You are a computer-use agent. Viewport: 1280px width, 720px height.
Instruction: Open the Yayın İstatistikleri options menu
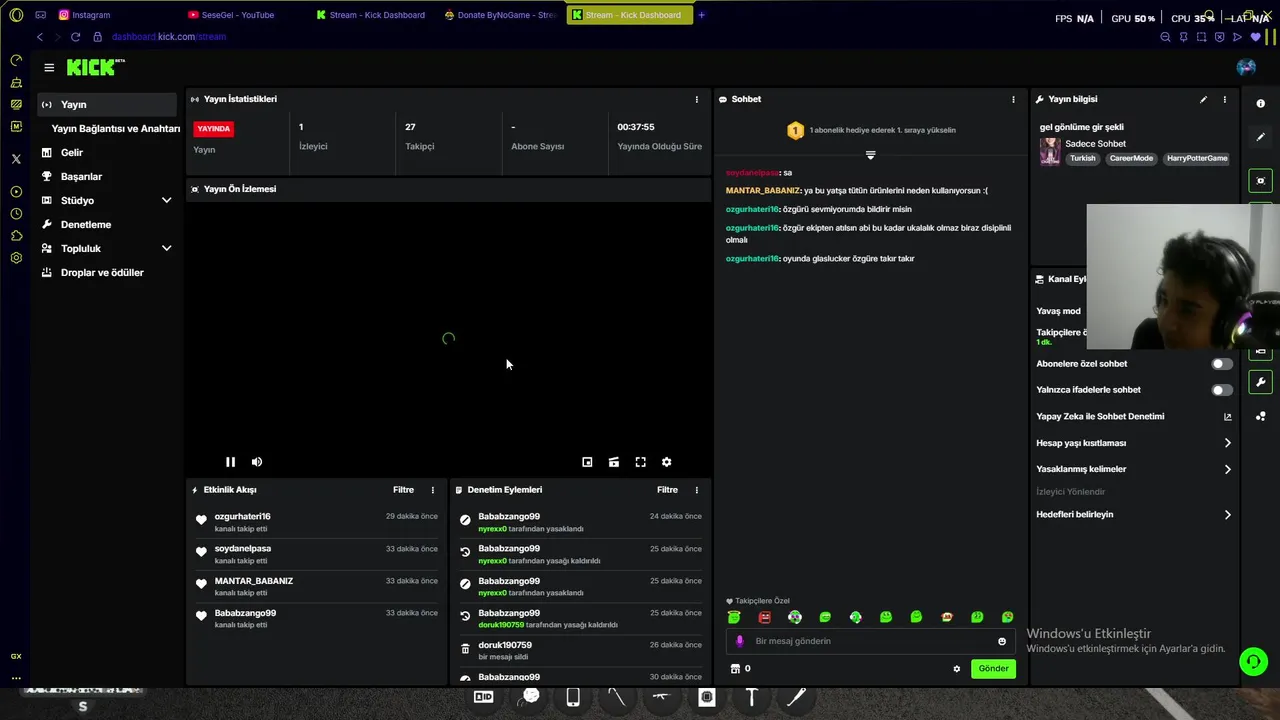tap(697, 99)
